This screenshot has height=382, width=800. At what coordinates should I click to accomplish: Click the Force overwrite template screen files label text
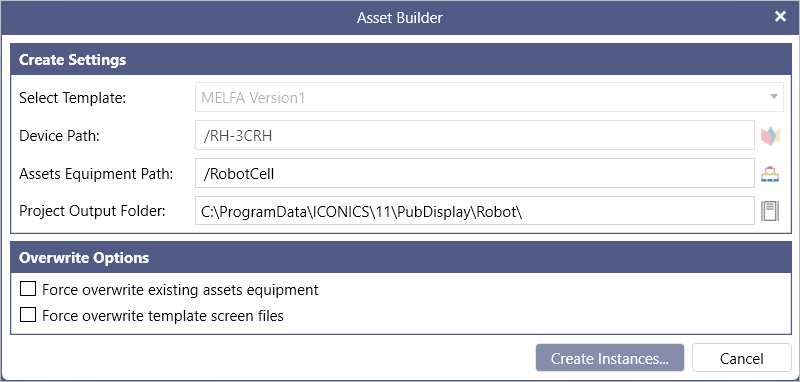coord(163,316)
